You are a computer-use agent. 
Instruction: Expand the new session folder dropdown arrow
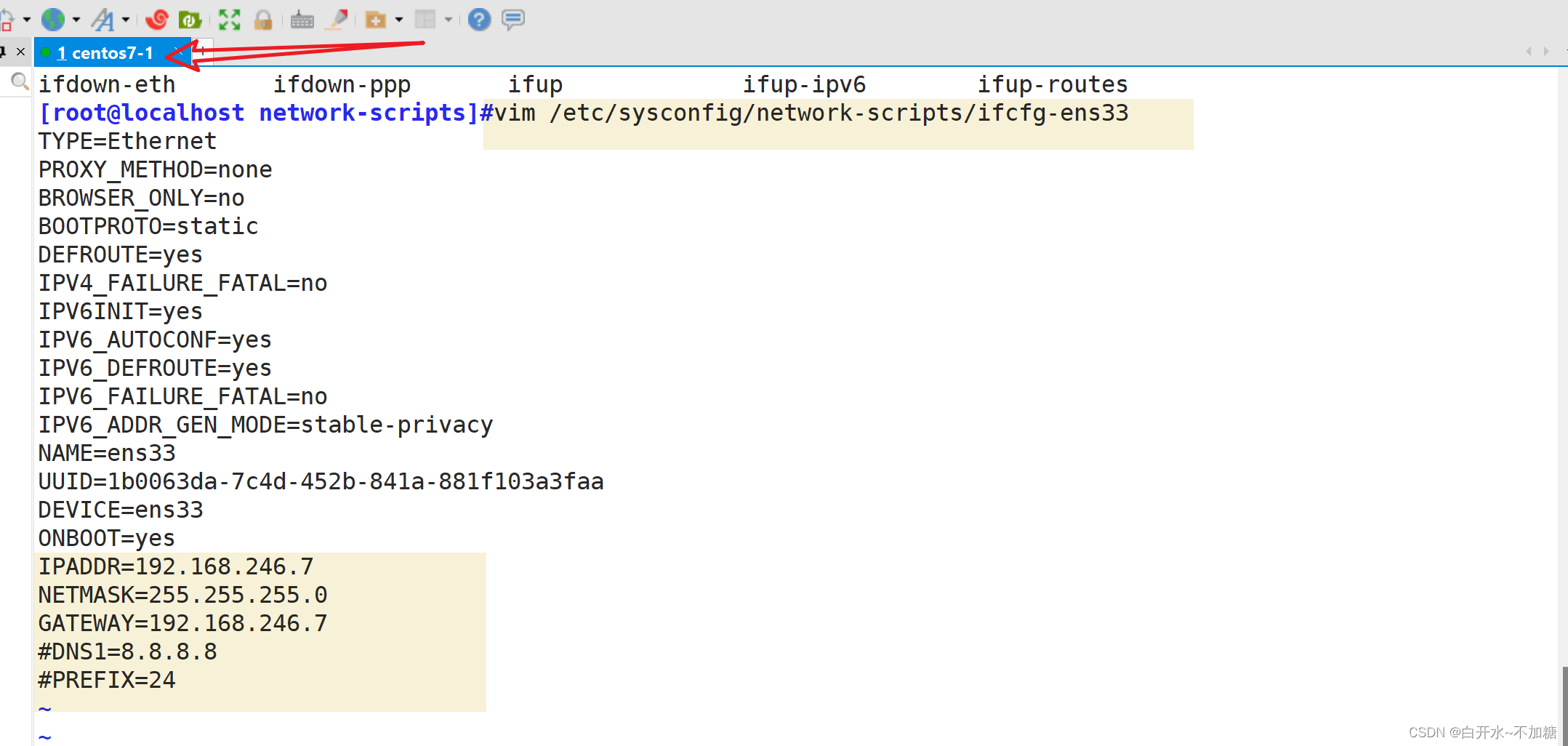[x=399, y=20]
